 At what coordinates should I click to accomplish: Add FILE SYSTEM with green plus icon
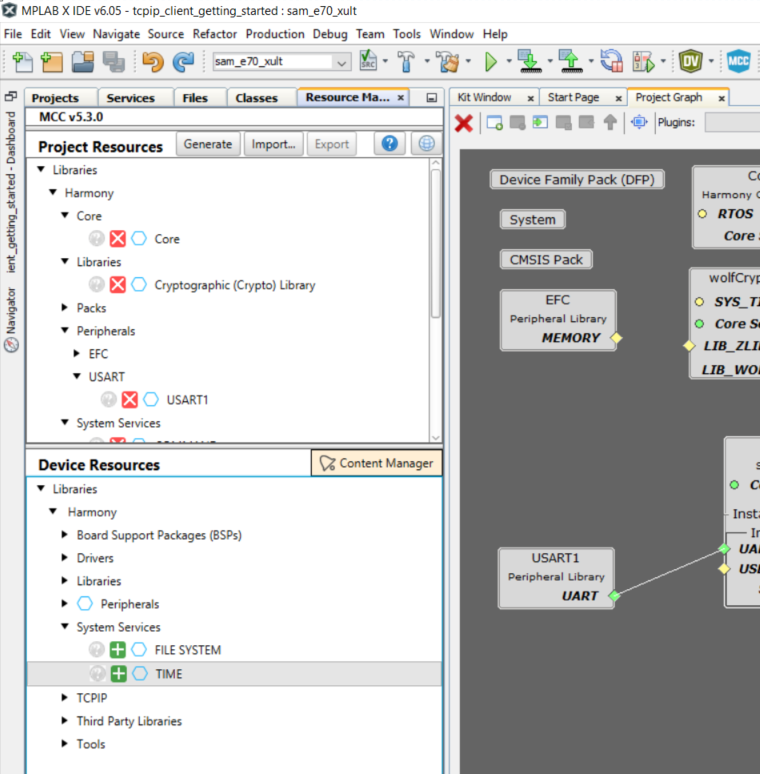pos(117,650)
